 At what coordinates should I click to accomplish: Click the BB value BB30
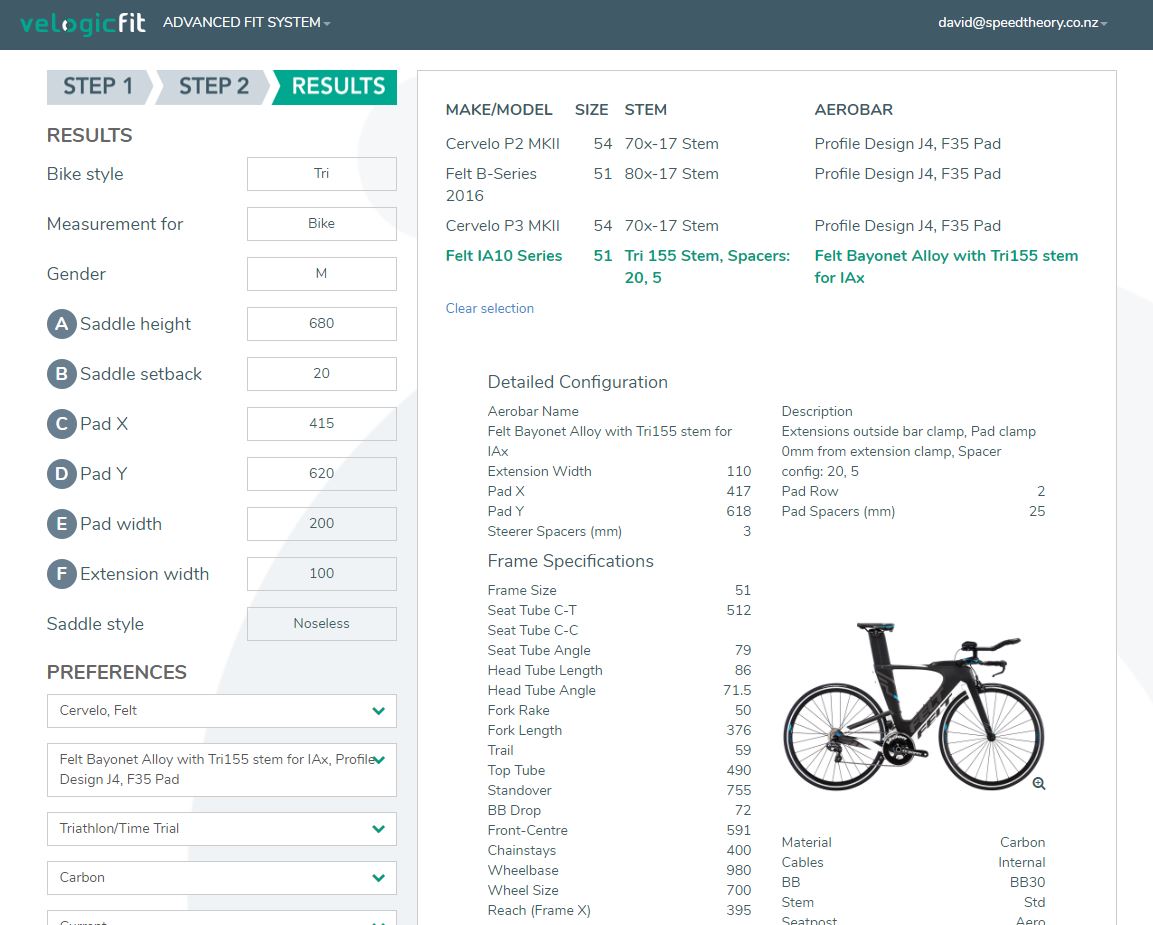click(1027, 882)
